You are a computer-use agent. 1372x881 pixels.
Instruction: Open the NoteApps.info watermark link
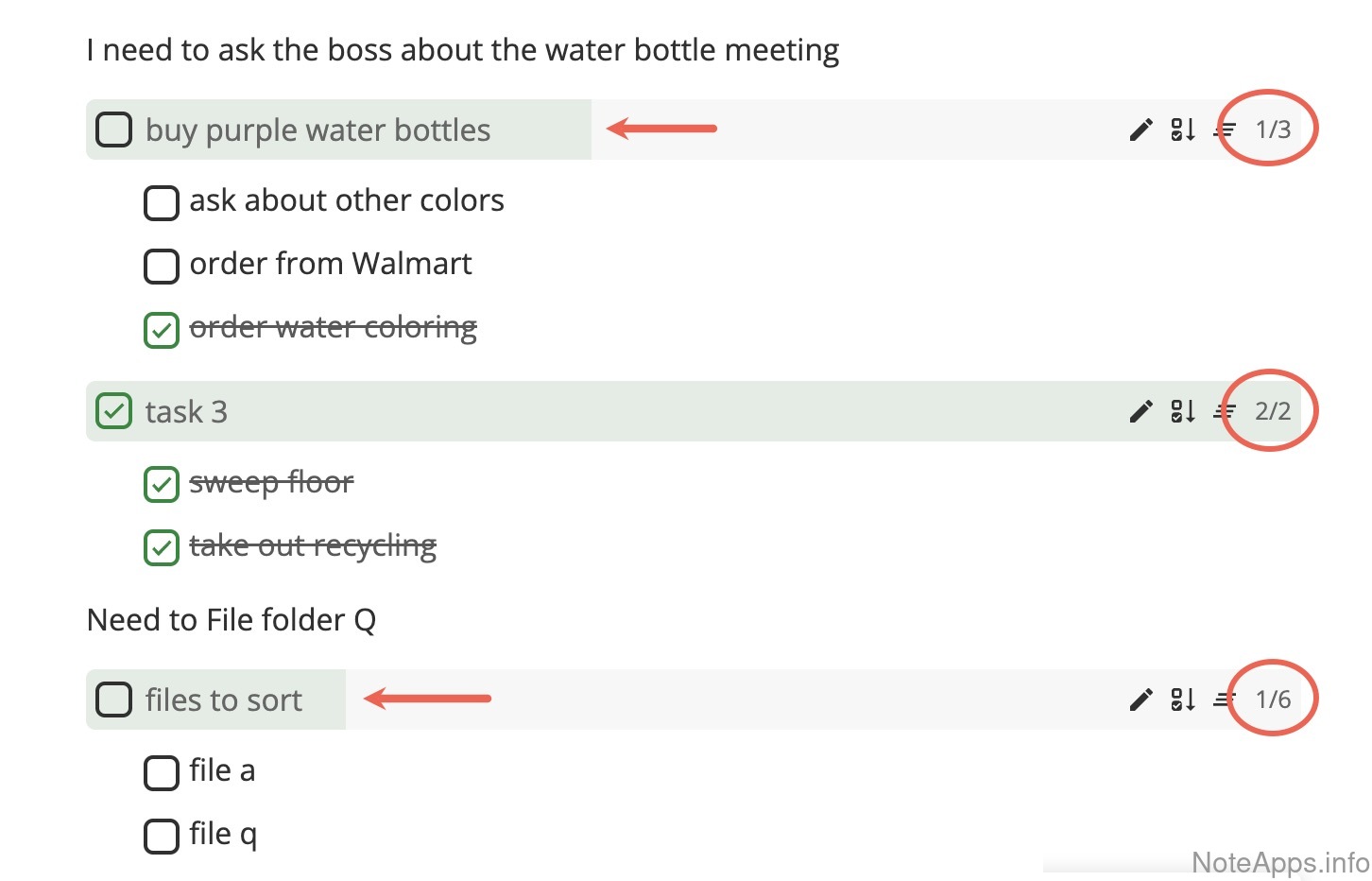(1279, 862)
